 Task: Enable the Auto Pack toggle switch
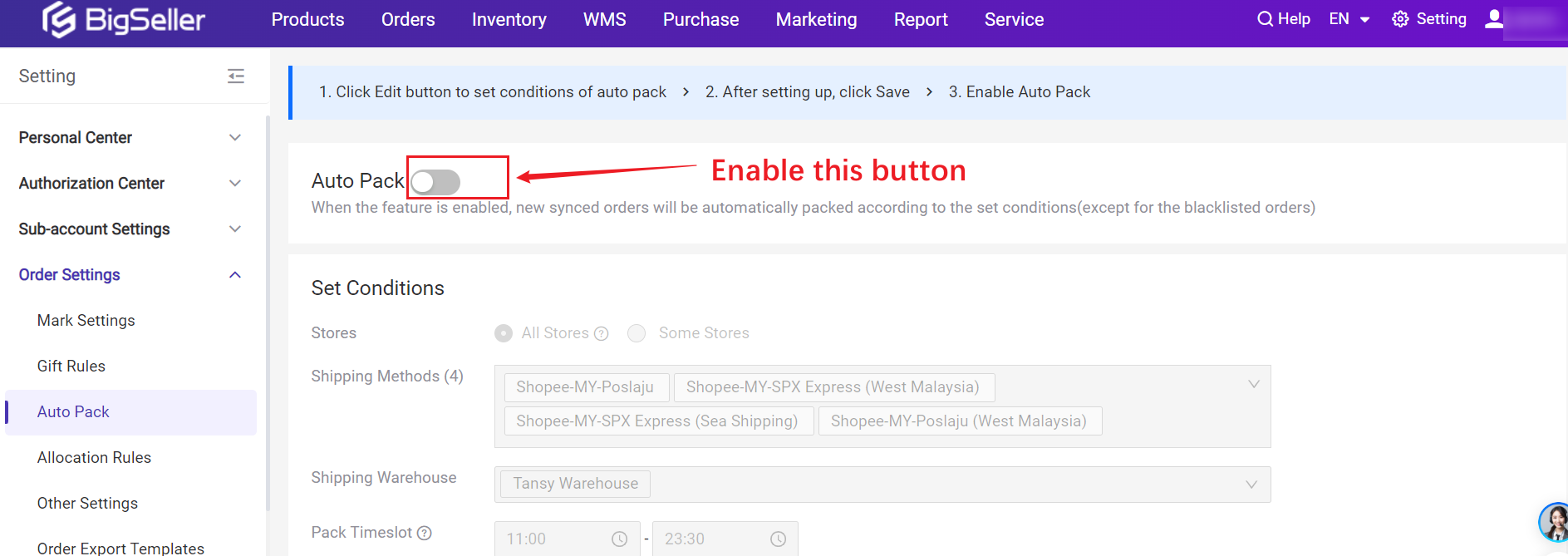pos(435,182)
